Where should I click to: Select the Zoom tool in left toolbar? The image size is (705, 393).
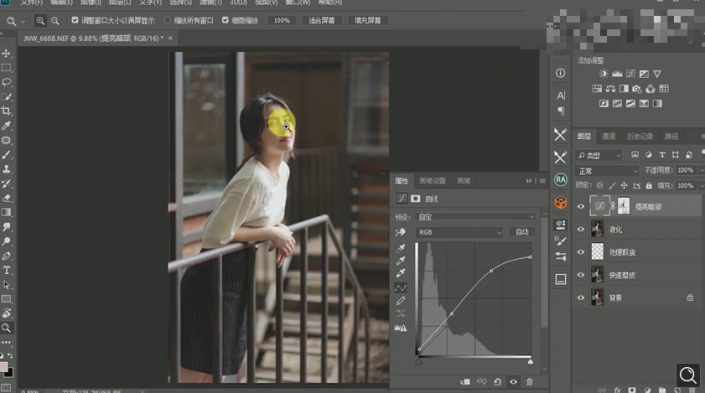click(x=6, y=328)
